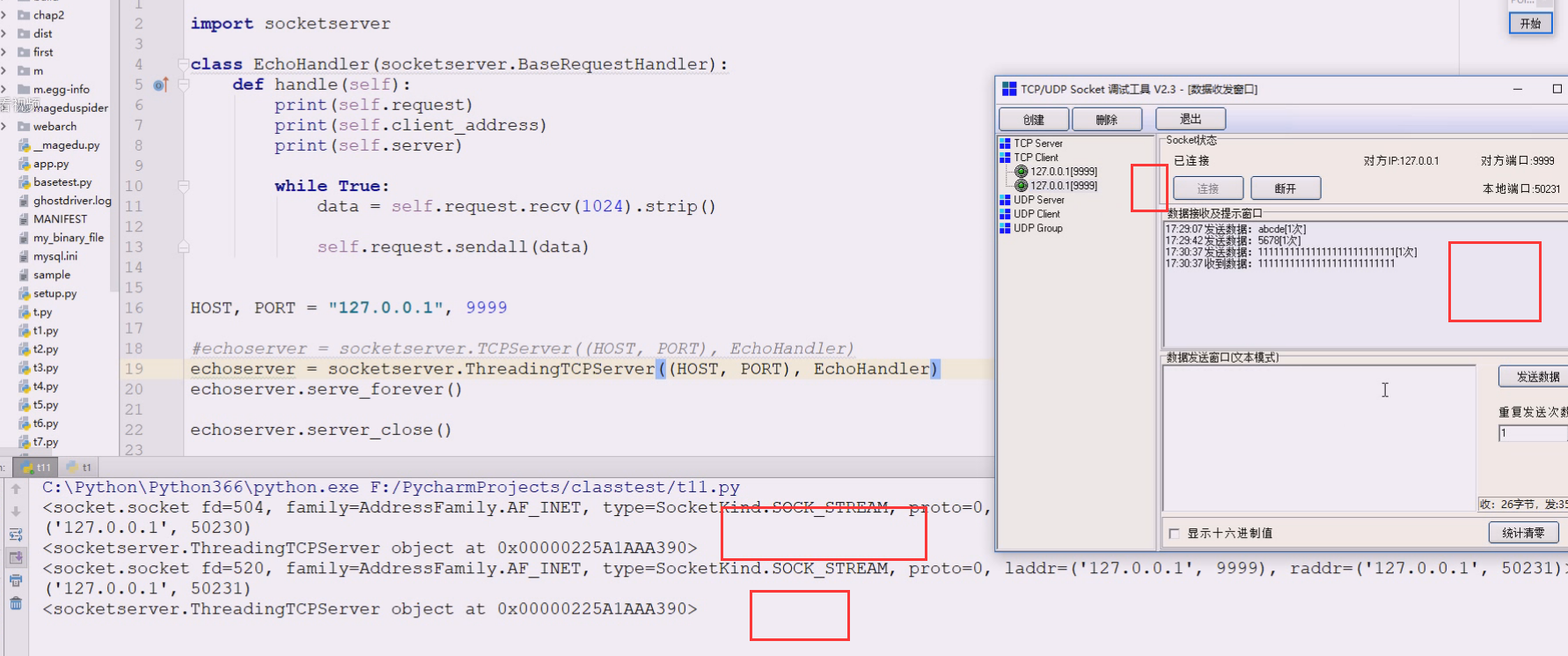Collapse the handle method fold marker on line 5
1568x656 pixels.
(x=183, y=85)
